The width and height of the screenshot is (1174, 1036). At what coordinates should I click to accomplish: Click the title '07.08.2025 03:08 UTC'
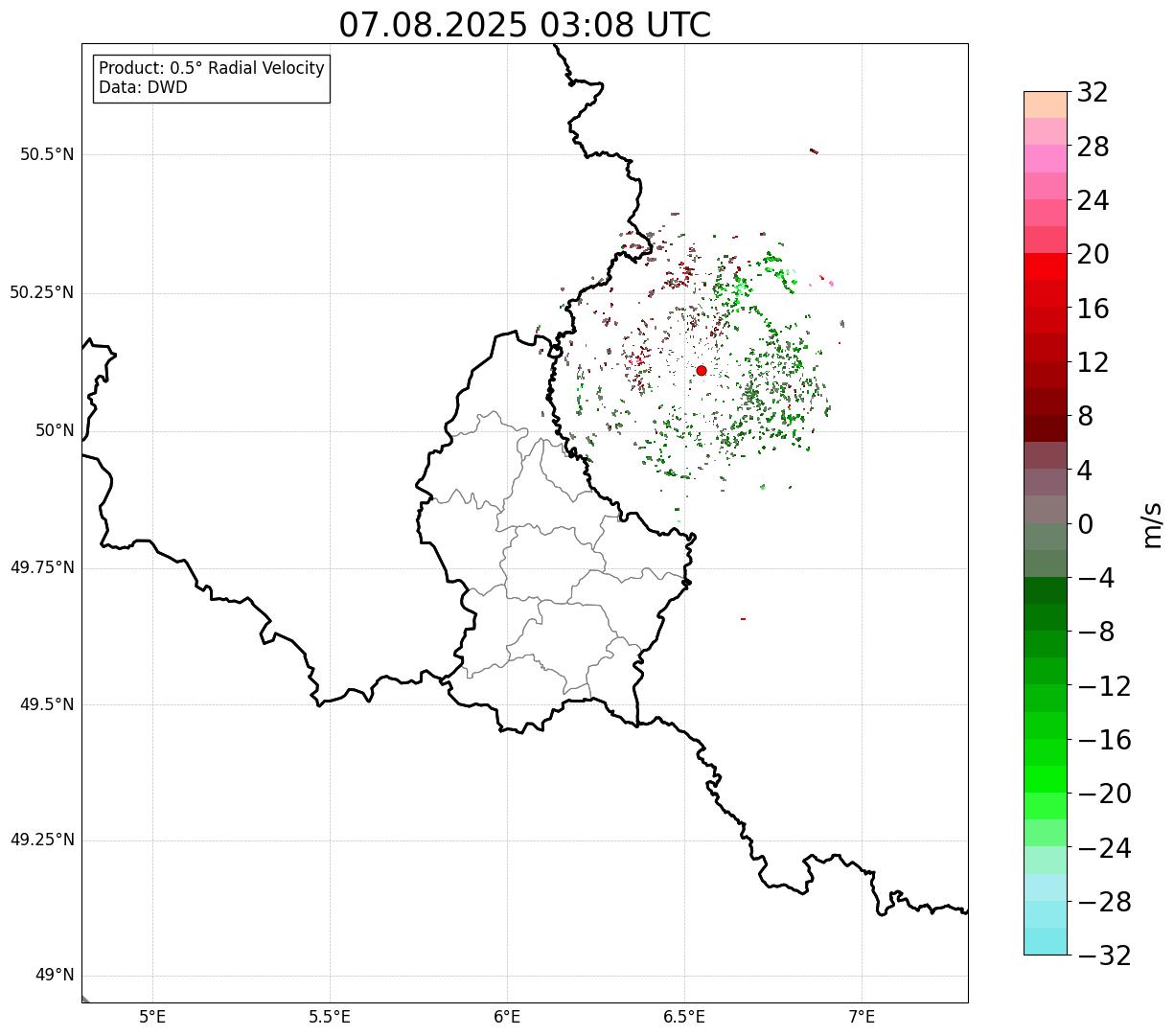click(x=525, y=25)
